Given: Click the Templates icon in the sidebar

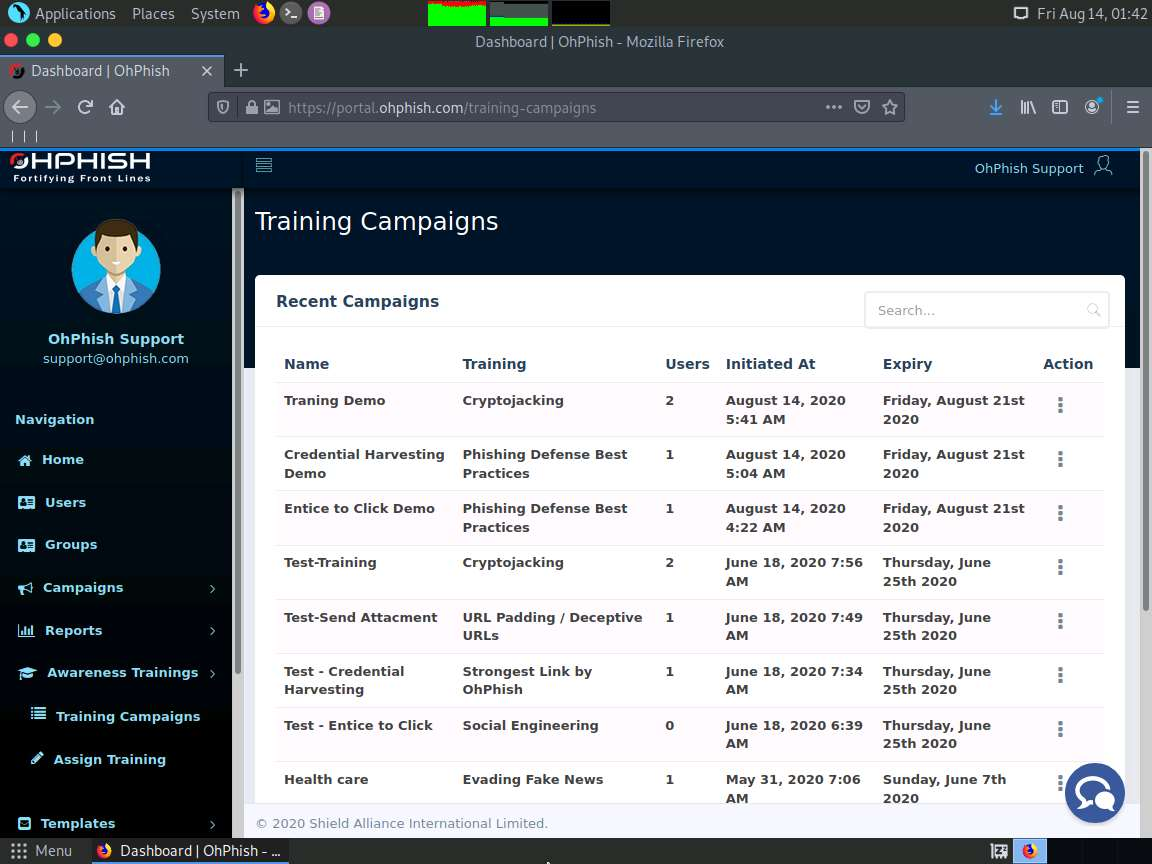Looking at the screenshot, I should (25, 824).
